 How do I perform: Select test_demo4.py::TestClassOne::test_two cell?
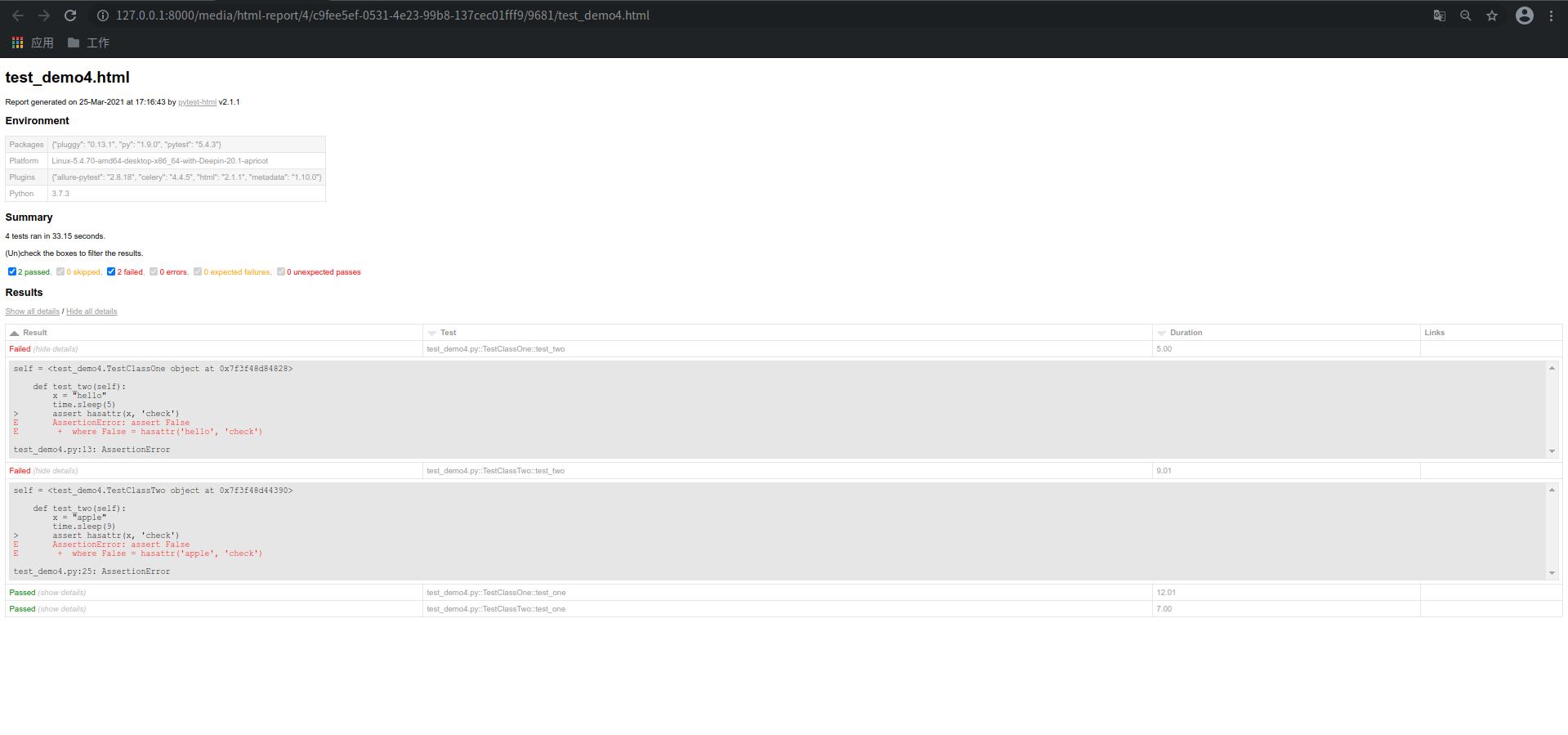788,349
